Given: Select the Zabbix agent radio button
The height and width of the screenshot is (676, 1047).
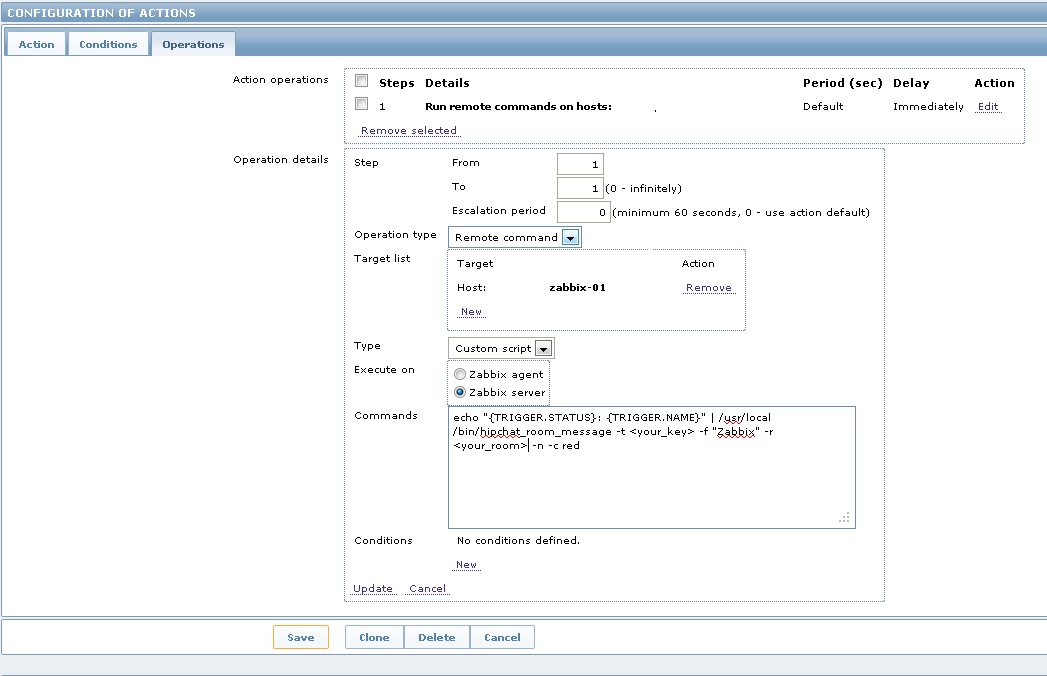Looking at the screenshot, I should (x=458, y=374).
